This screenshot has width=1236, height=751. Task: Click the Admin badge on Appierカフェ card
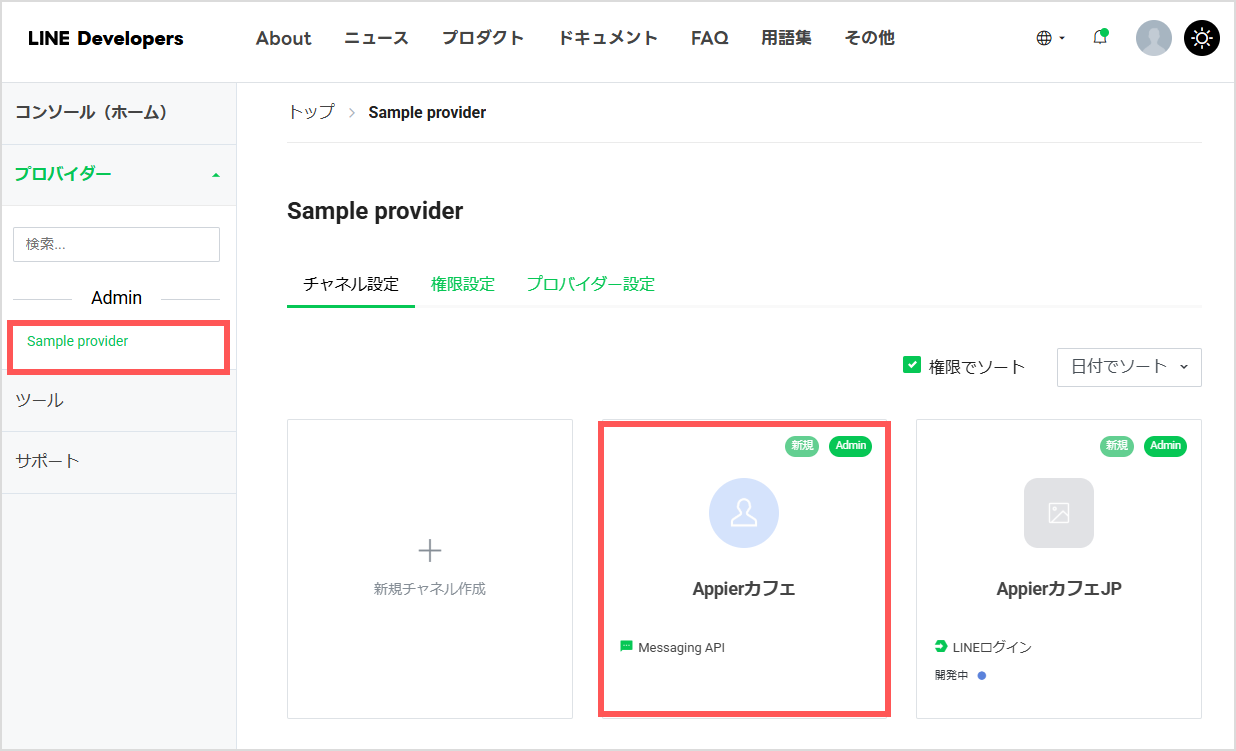coord(851,446)
